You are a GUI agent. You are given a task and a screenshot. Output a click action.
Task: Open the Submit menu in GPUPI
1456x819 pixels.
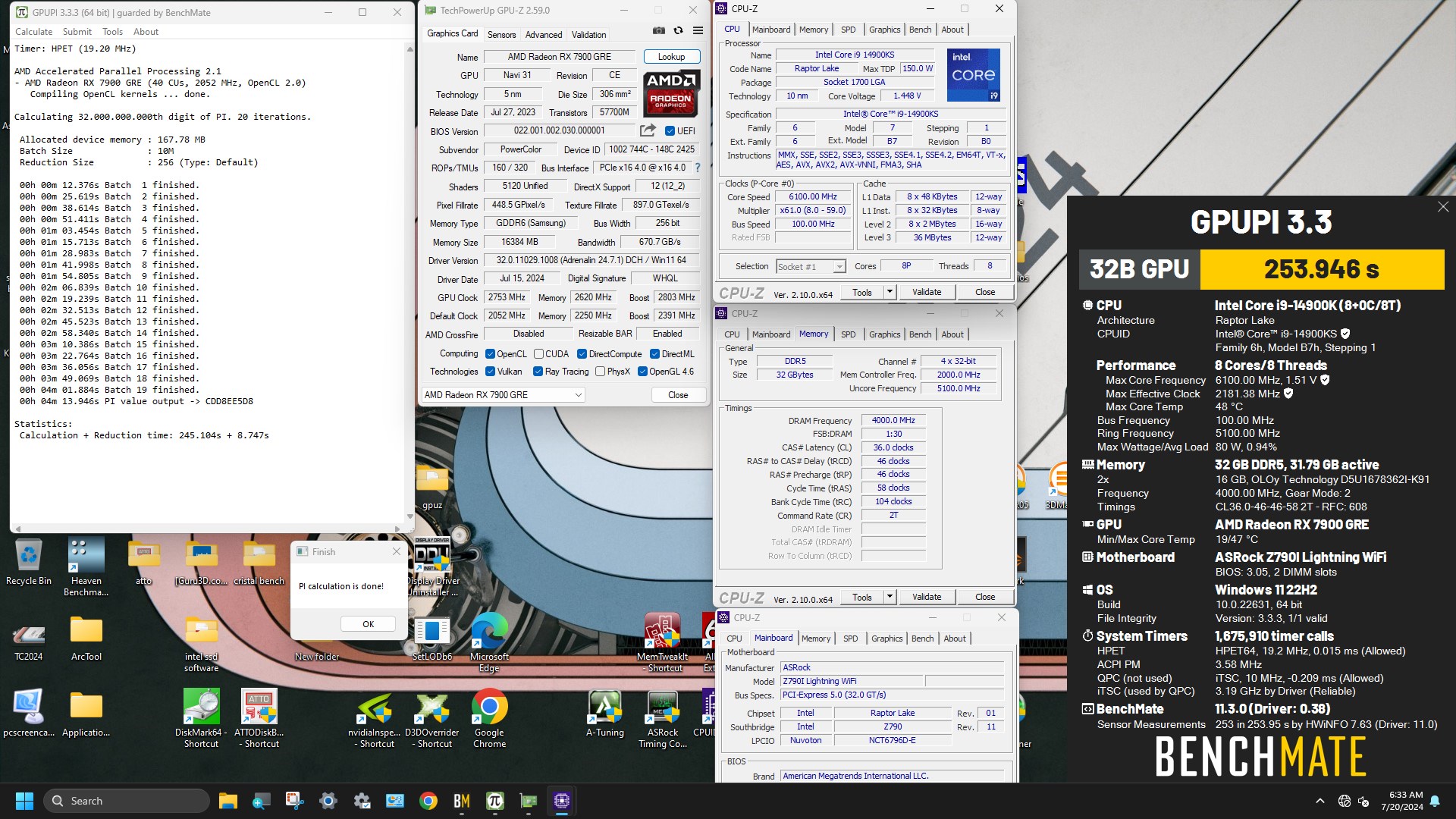[77, 32]
